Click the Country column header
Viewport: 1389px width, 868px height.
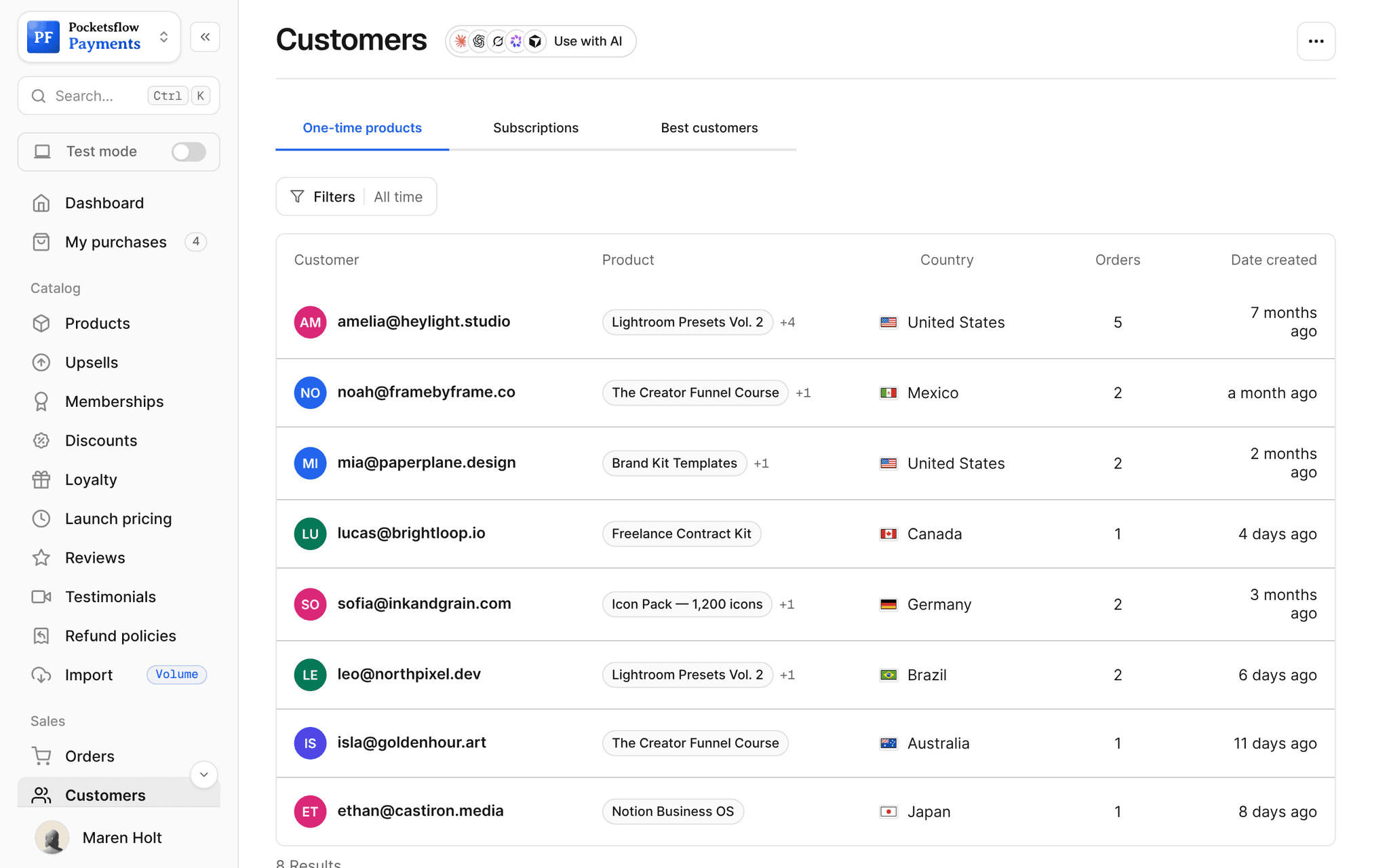(x=947, y=260)
